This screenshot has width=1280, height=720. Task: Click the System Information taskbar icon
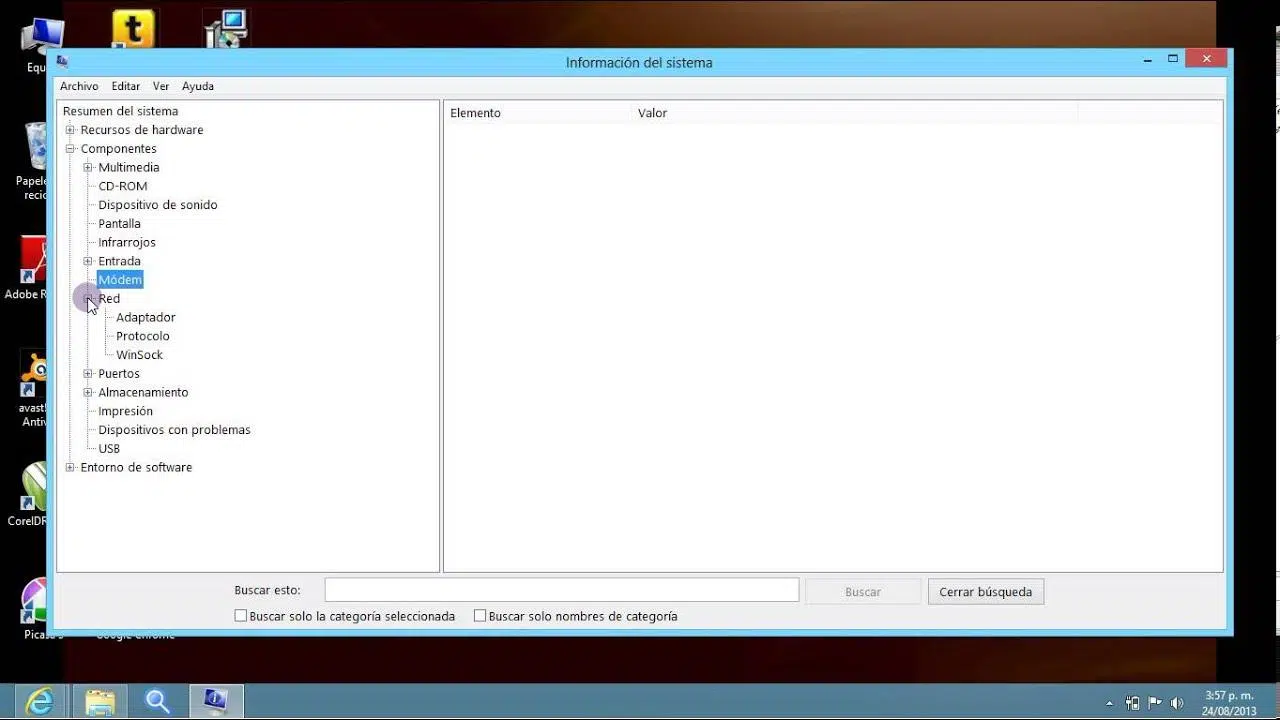[216, 702]
